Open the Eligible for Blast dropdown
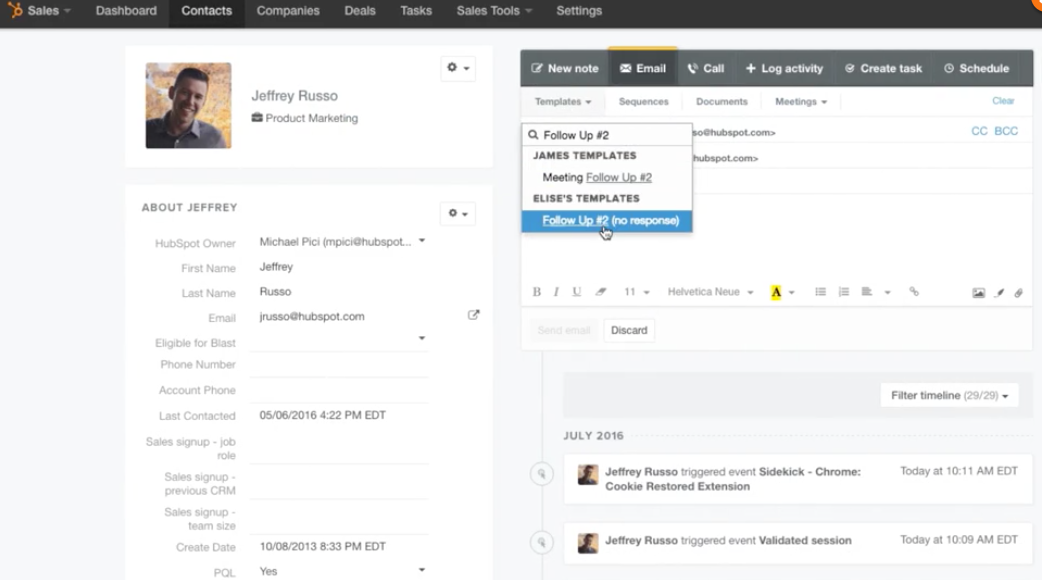The width and height of the screenshot is (1042, 580). point(342,339)
